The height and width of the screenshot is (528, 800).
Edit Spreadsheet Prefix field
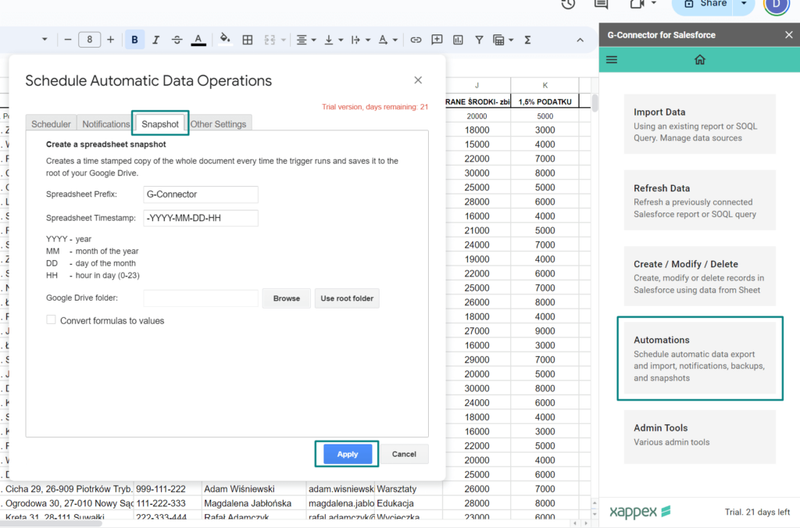201,194
